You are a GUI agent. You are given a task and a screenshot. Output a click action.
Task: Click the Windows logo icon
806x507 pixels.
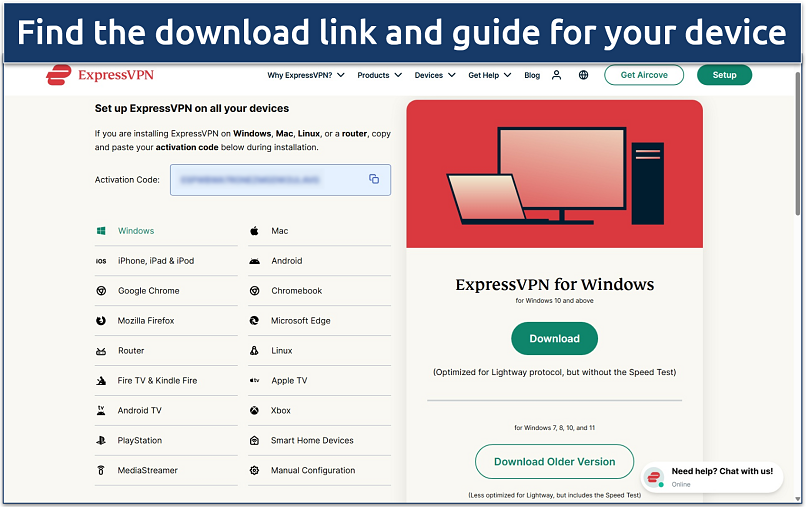click(x=101, y=231)
